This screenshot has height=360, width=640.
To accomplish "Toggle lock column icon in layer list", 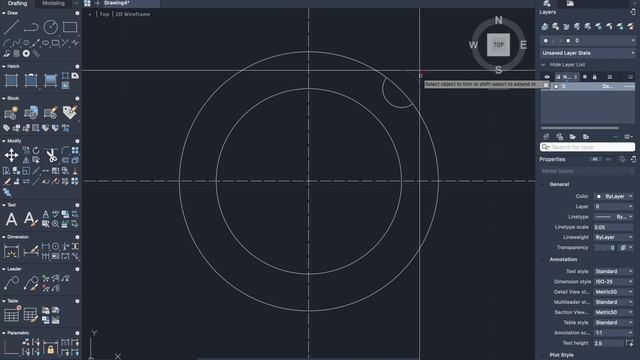I will point(594,77).
